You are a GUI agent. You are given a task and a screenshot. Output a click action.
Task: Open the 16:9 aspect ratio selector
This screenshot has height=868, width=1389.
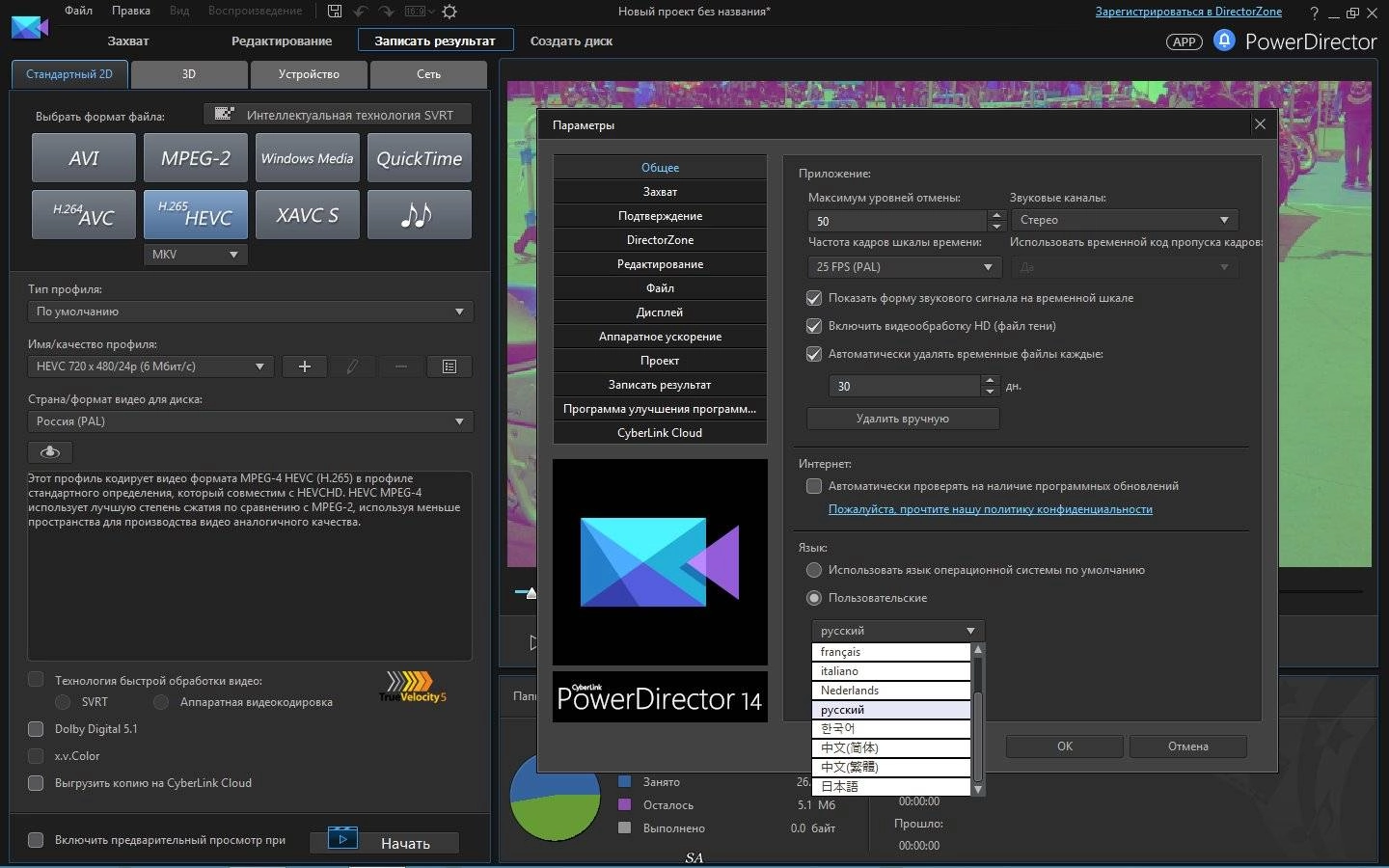420,12
